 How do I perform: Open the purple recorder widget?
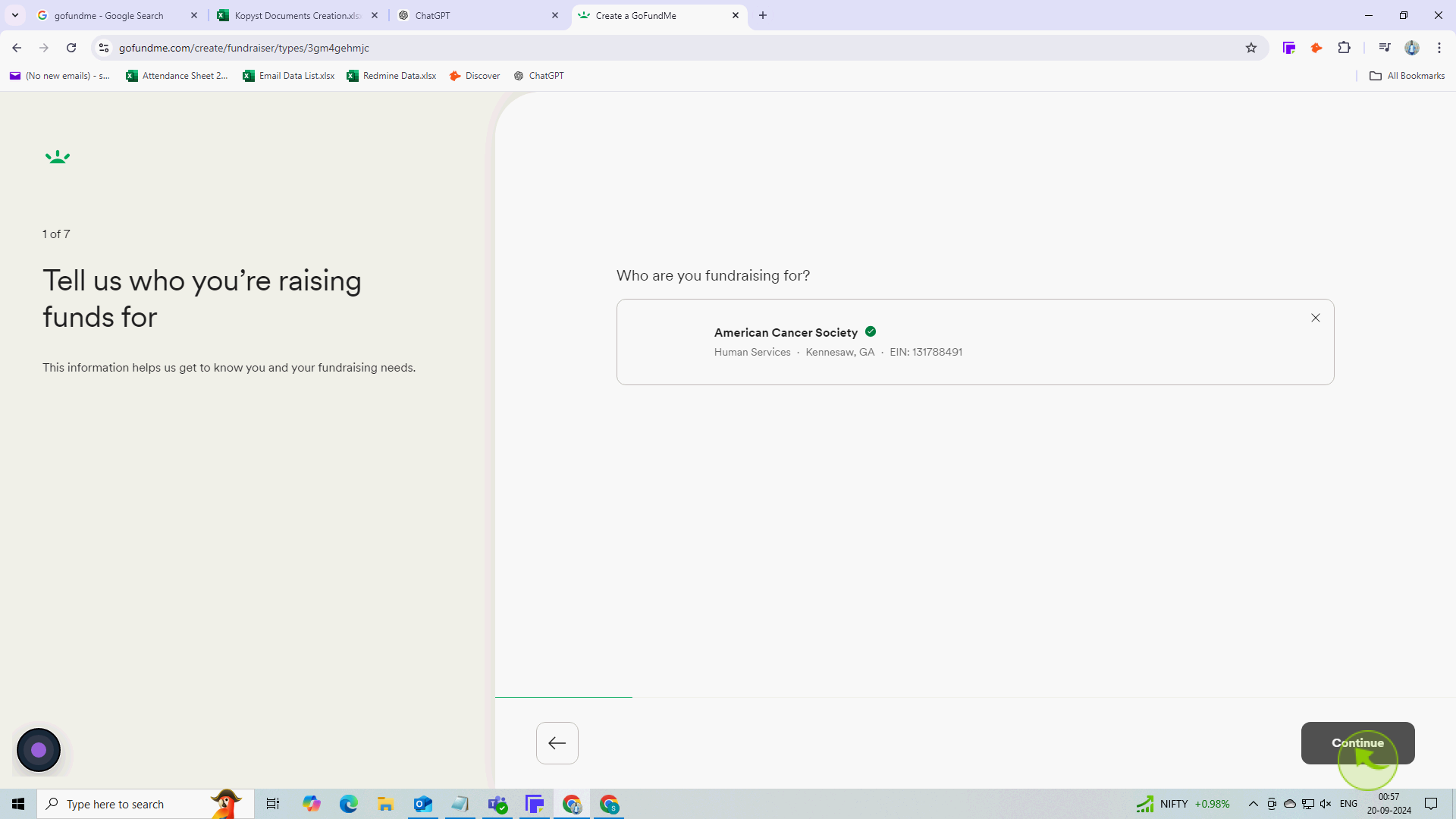[39, 750]
